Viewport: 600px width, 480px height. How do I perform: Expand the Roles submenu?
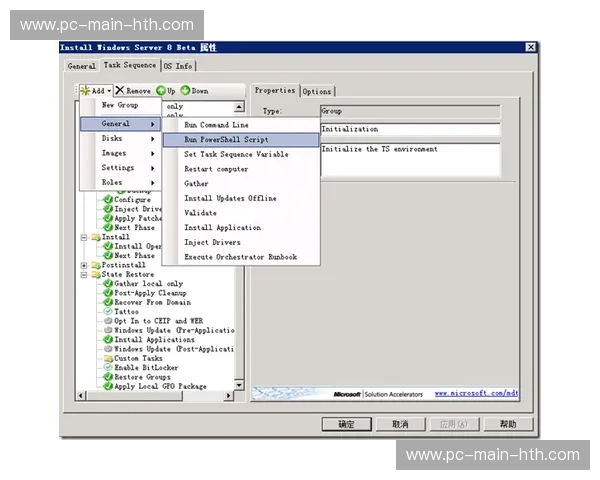click(121, 182)
